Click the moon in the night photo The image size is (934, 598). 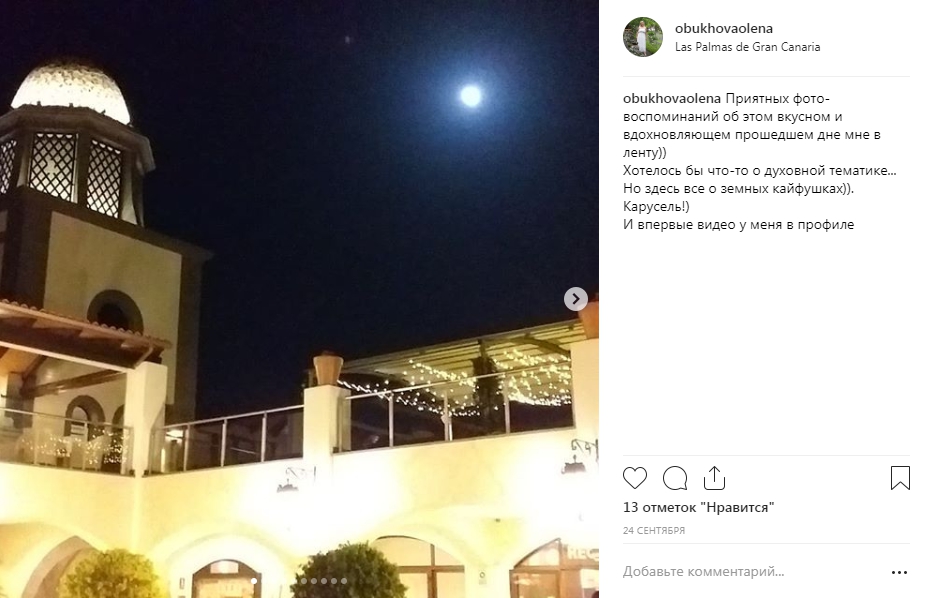(x=471, y=95)
